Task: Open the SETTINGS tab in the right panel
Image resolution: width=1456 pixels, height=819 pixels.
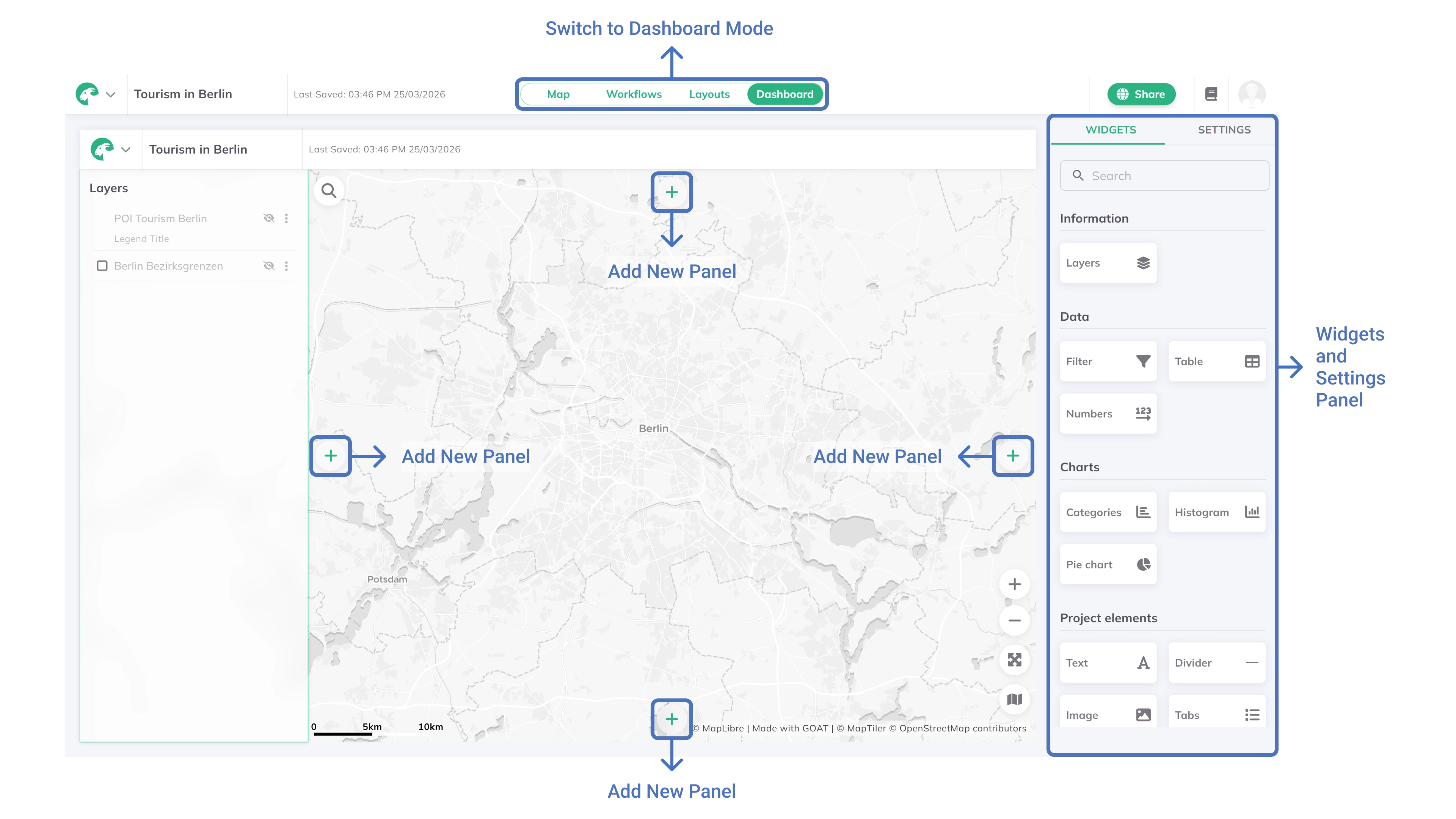Action: (1224, 129)
